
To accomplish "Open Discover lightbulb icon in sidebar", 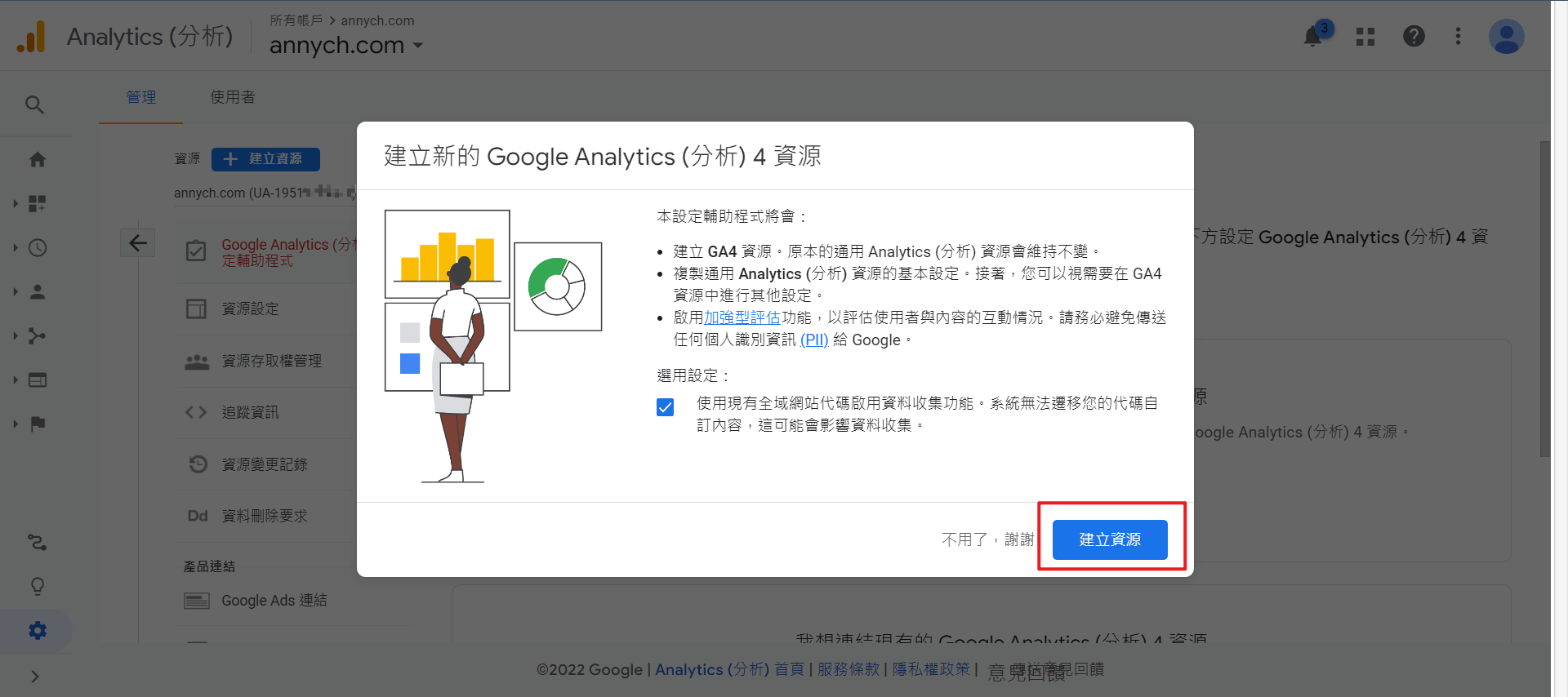I will click(38, 587).
